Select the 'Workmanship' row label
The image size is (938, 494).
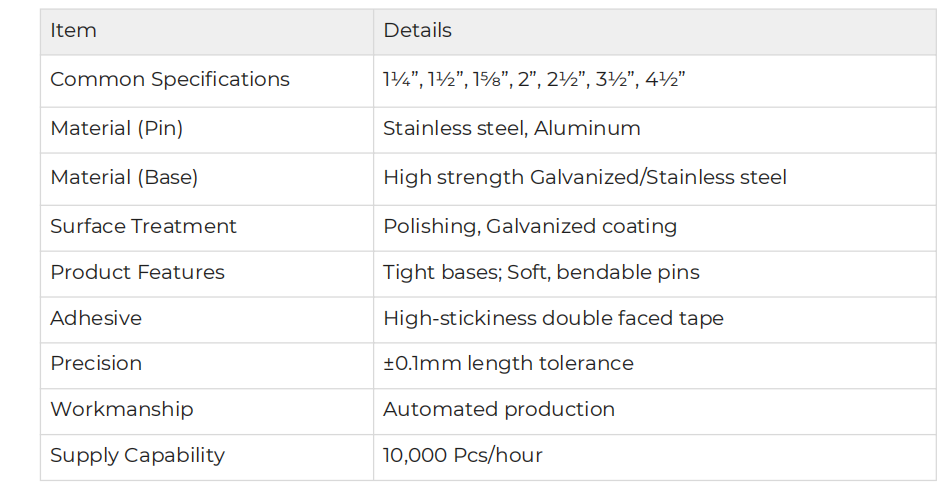[122, 410]
